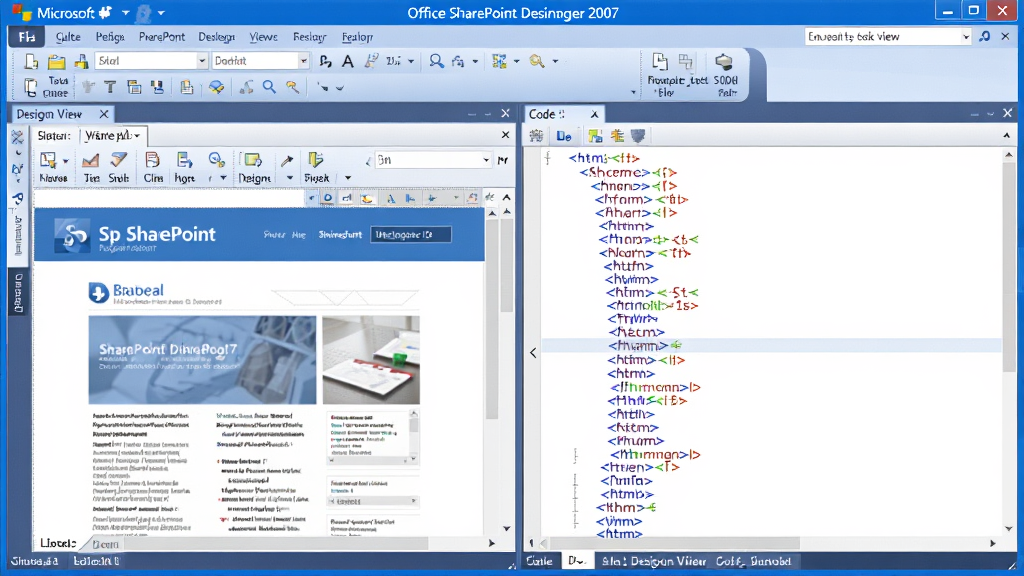
Task: Click the Fiyek green flag icon in ribbon
Action: point(316,160)
